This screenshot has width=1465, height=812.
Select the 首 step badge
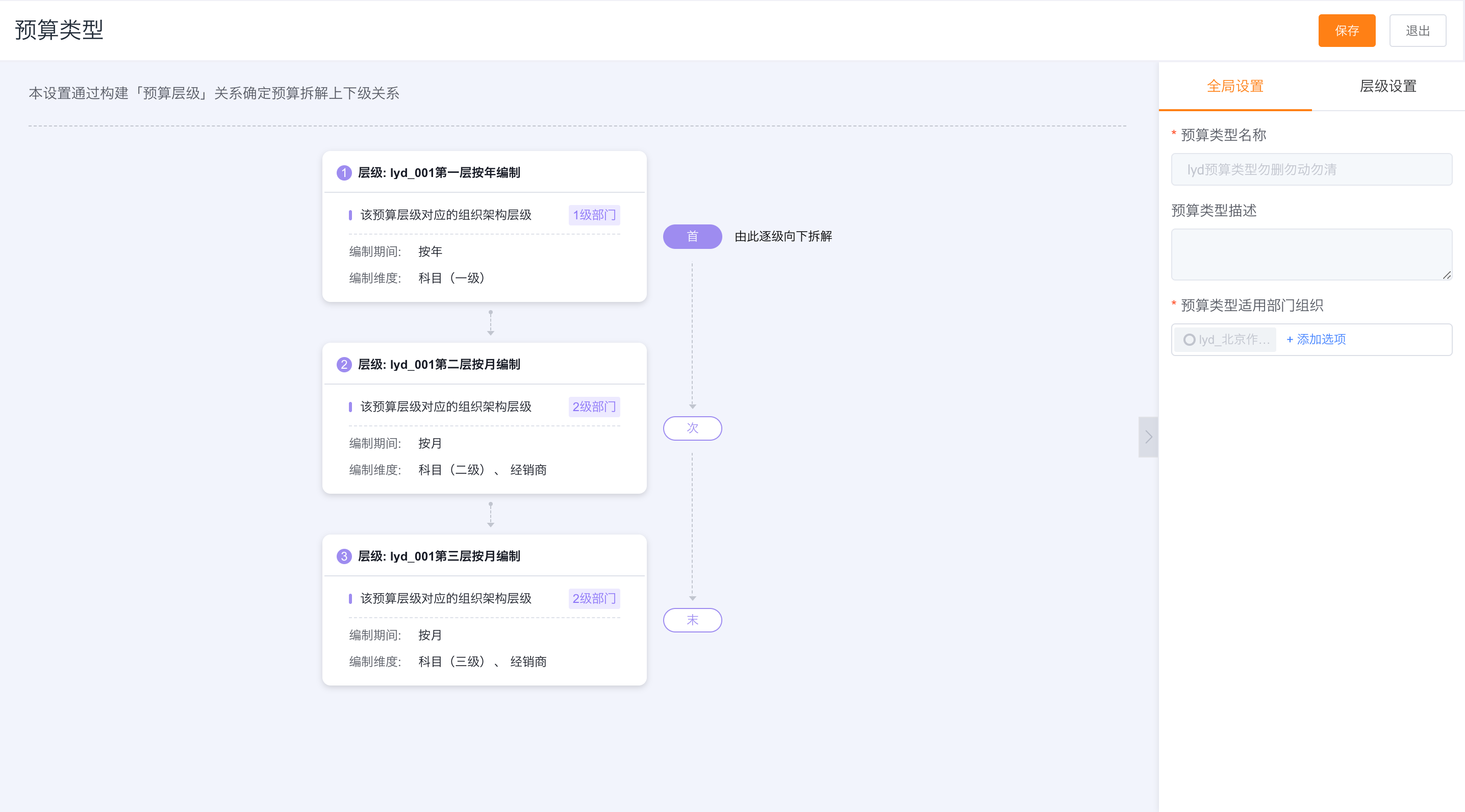coord(692,237)
